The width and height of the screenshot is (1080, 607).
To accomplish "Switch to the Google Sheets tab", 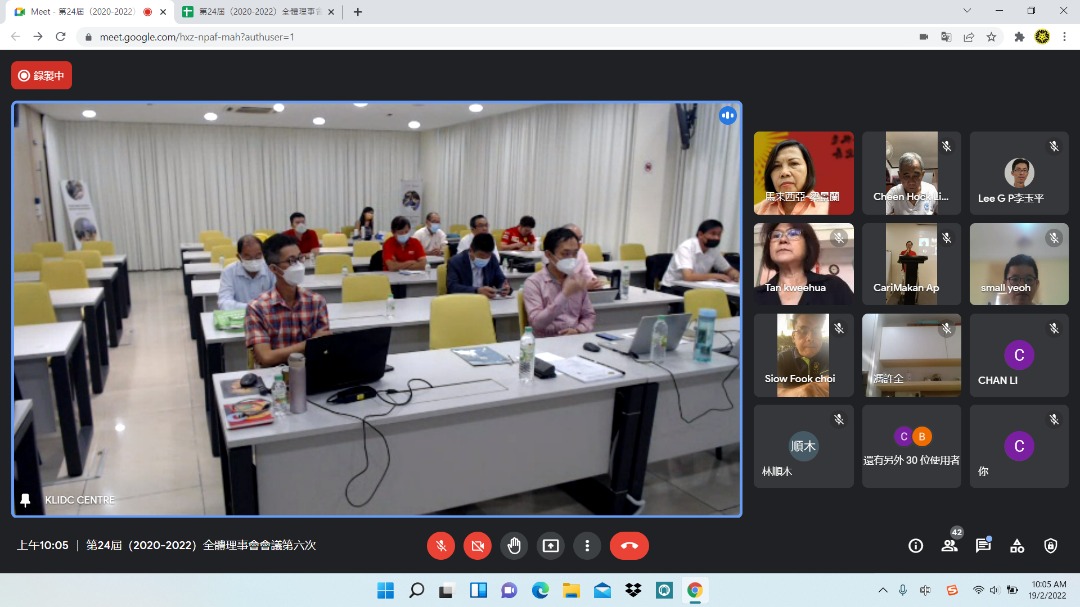I will click(x=256, y=12).
